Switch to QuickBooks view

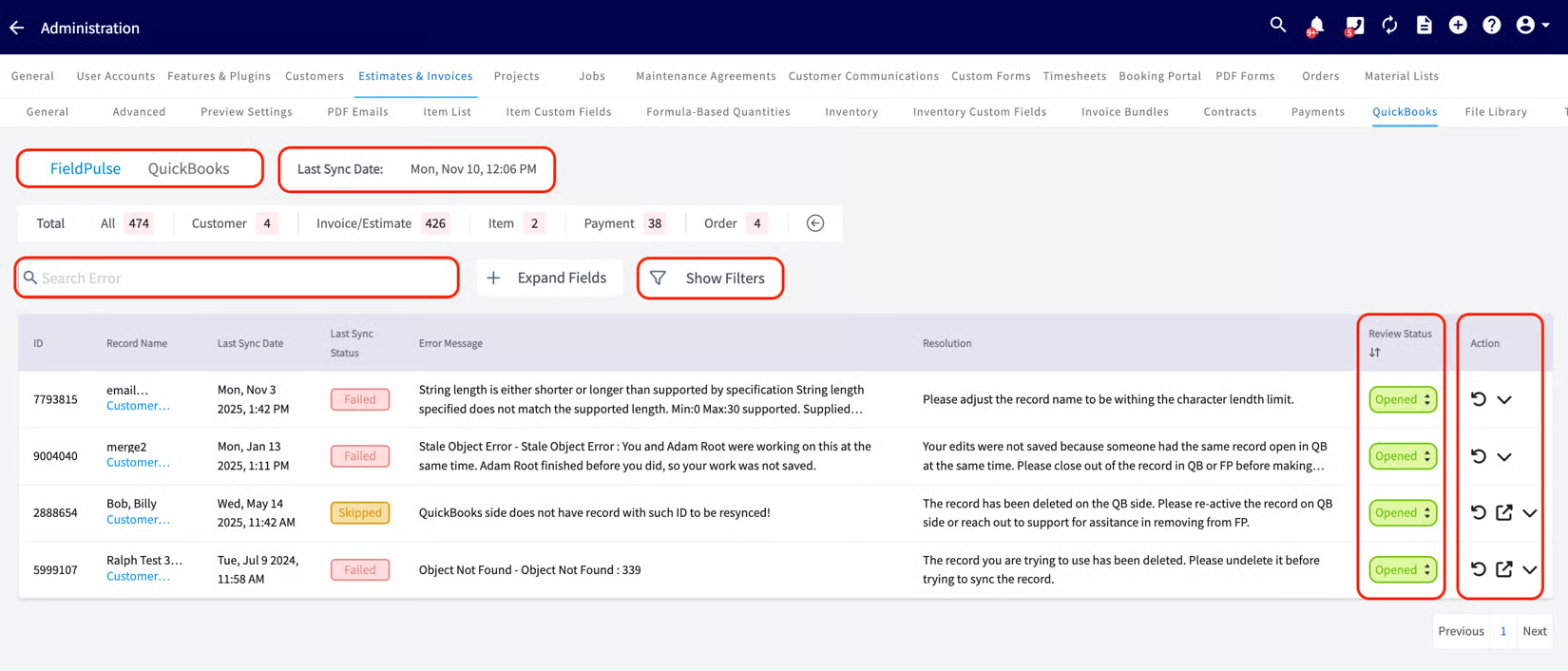(x=188, y=168)
